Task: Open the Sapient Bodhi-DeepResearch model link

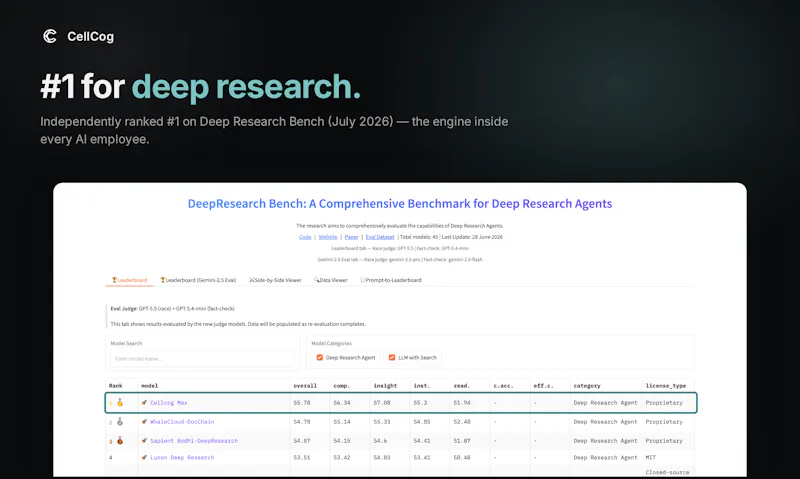Action: tap(194, 441)
